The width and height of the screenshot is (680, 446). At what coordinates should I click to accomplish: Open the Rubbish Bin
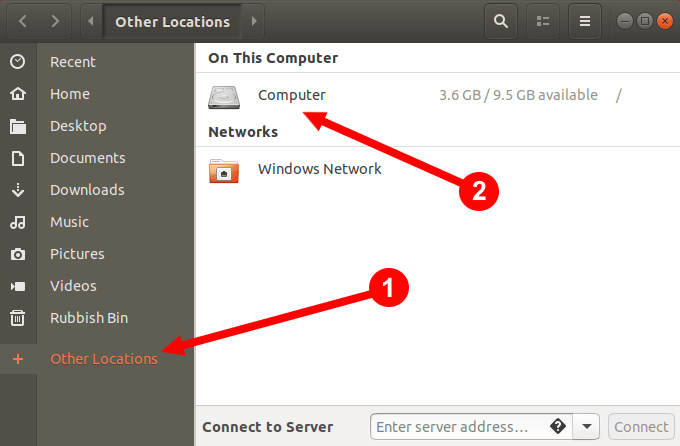tap(89, 318)
